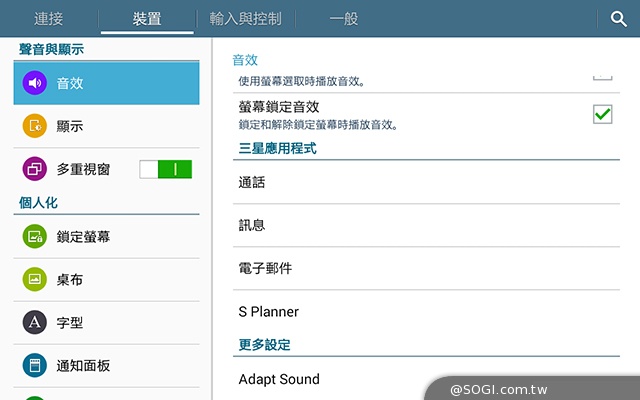
Task: Select the 裝置 tab
Action: (147, 19)
